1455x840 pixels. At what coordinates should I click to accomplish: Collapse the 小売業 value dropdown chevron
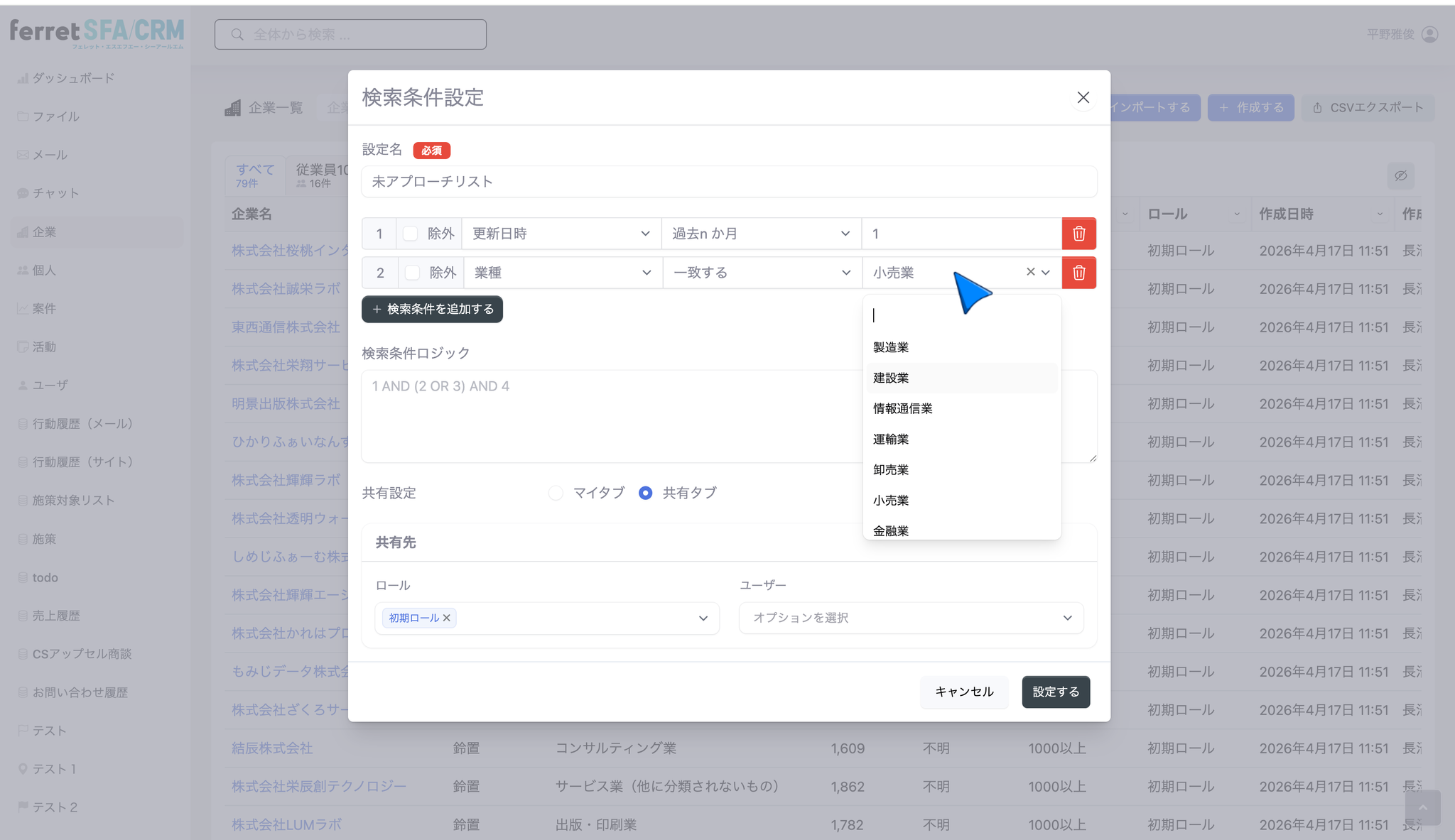pyautogui.click(x=1046, y=272)
